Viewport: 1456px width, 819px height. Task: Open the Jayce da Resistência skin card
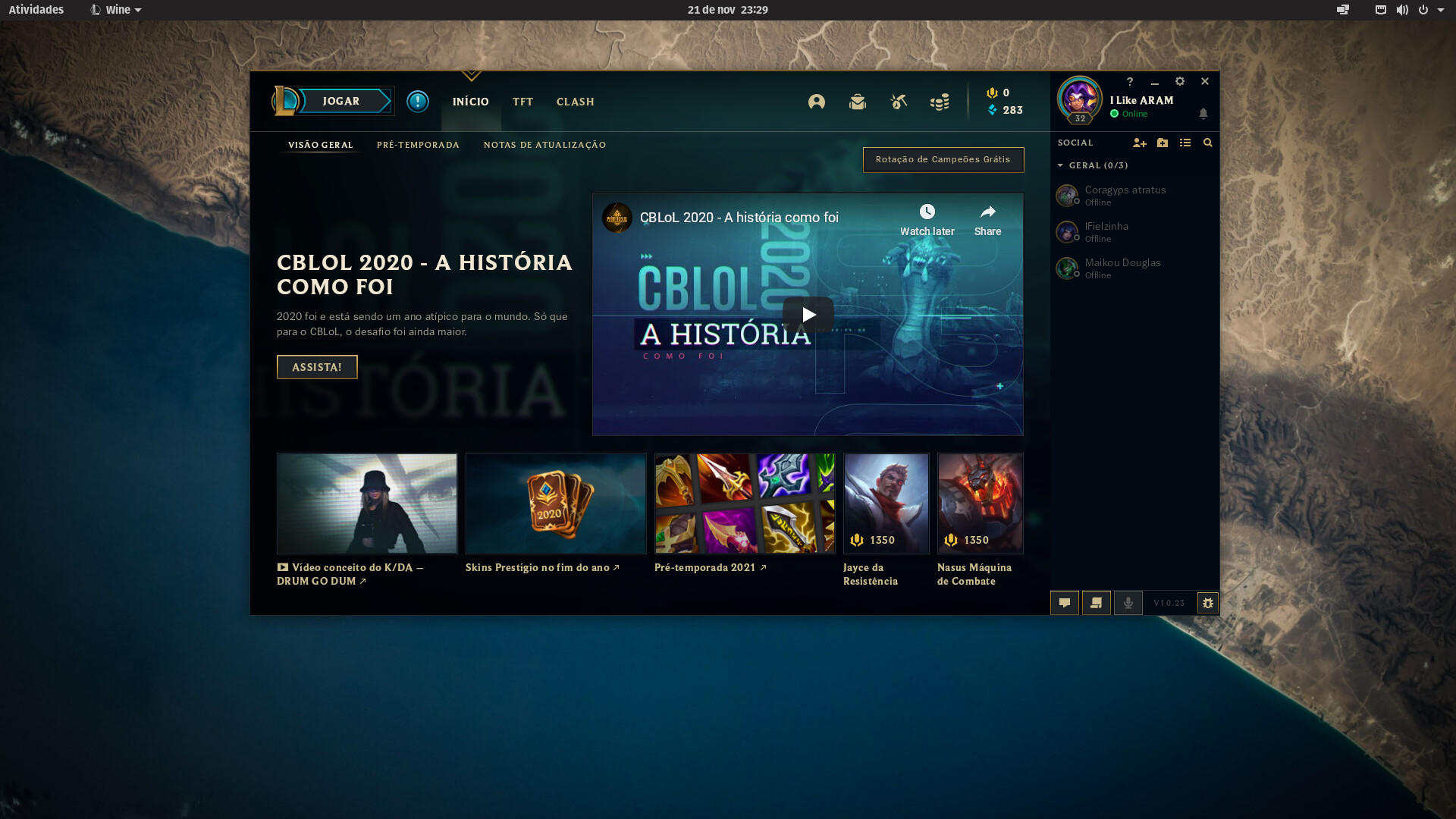tap(886, 504)
